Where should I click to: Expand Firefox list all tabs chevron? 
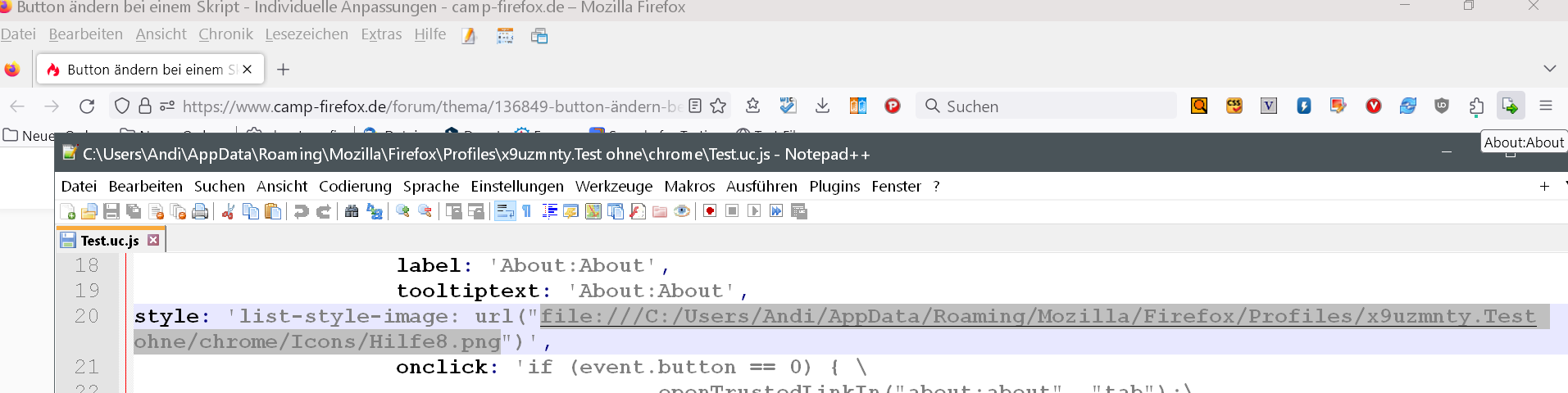tap(1549, 69)
